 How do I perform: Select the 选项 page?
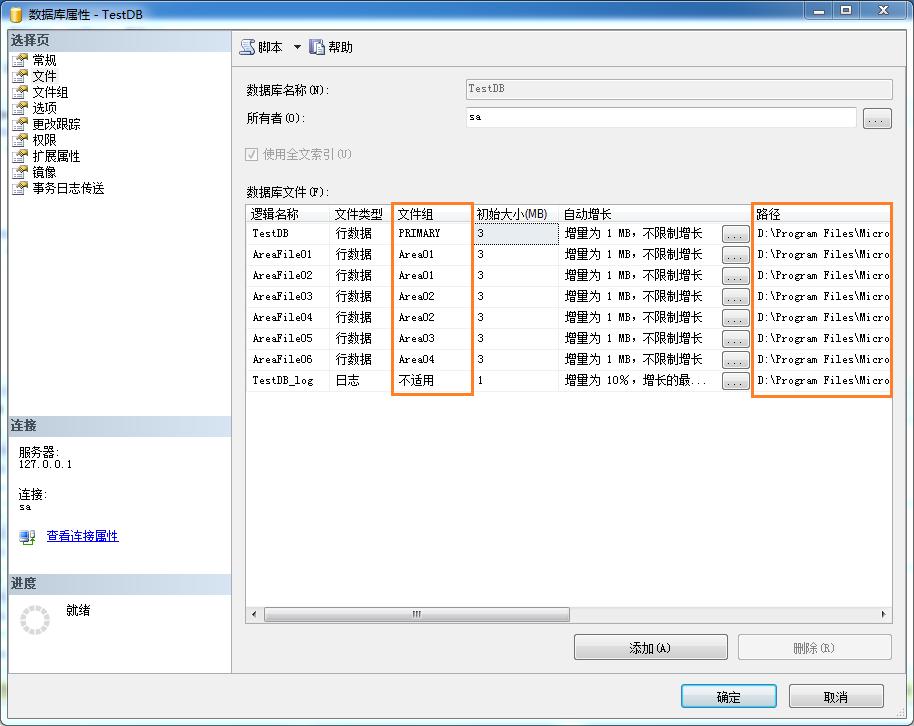coord(44,108)
